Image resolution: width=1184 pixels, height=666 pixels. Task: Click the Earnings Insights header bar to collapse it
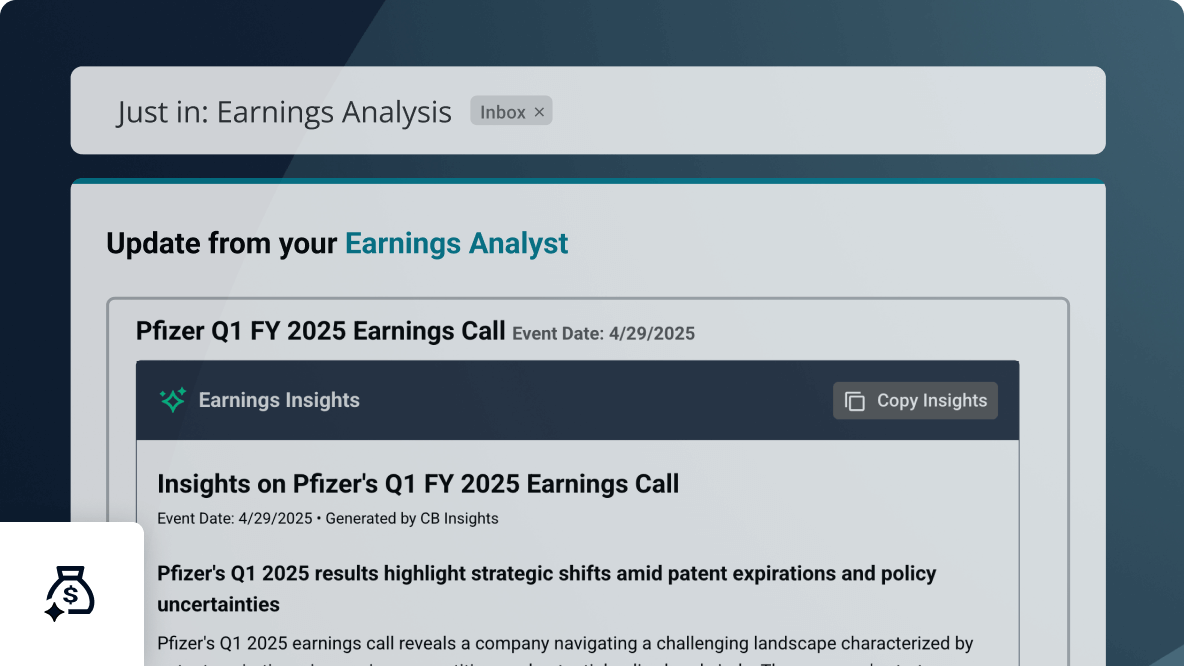[x=500, y=400]
